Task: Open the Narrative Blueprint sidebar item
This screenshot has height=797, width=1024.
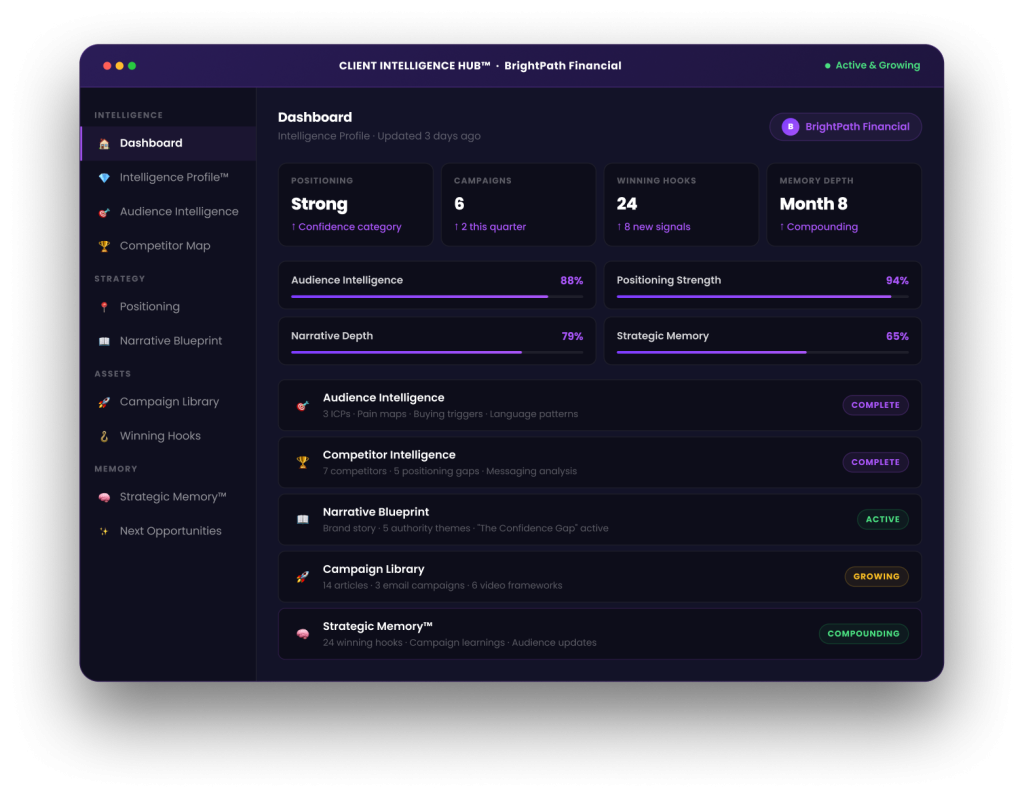Action: pos(168,341)
